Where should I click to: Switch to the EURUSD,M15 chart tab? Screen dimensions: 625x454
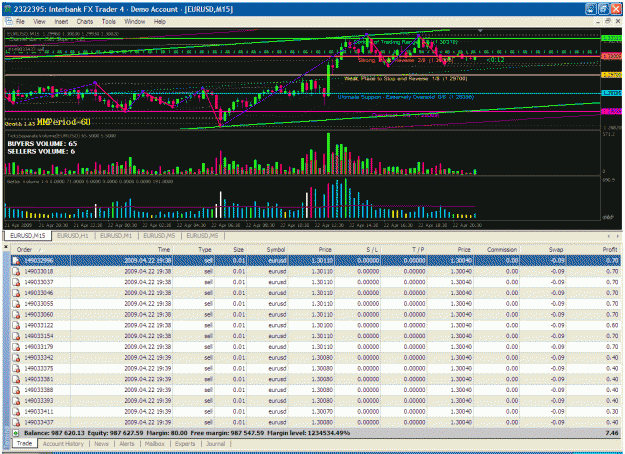click(x=28, y=236)
